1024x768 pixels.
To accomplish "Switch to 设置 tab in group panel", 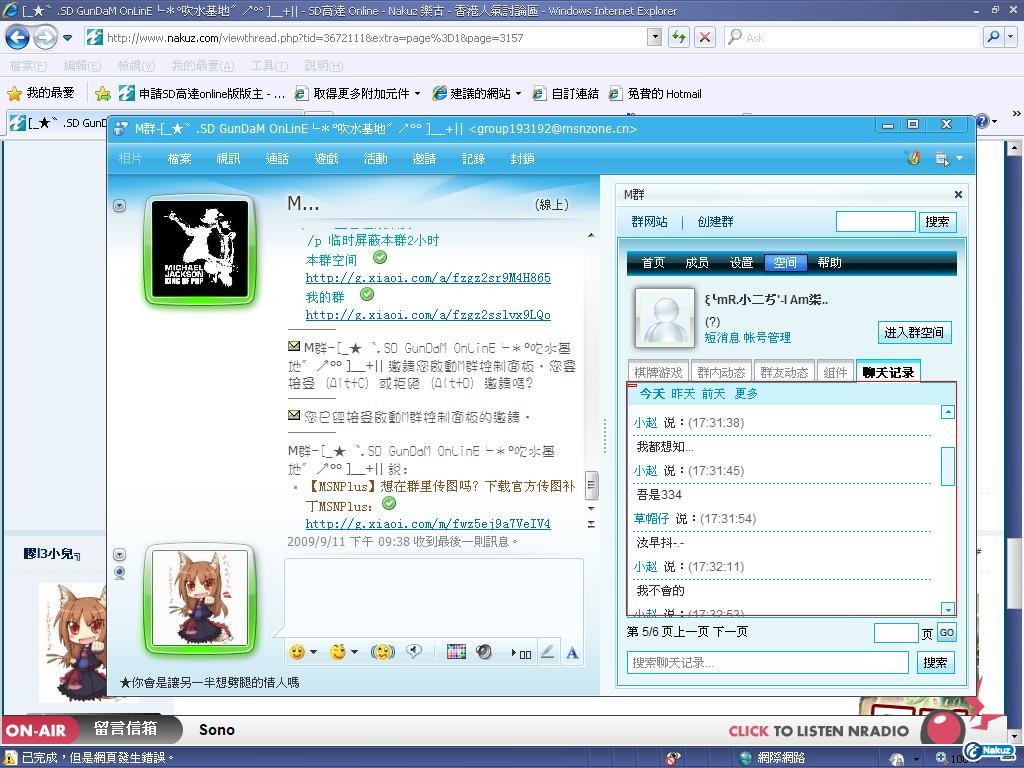I will tap(741, 263).
